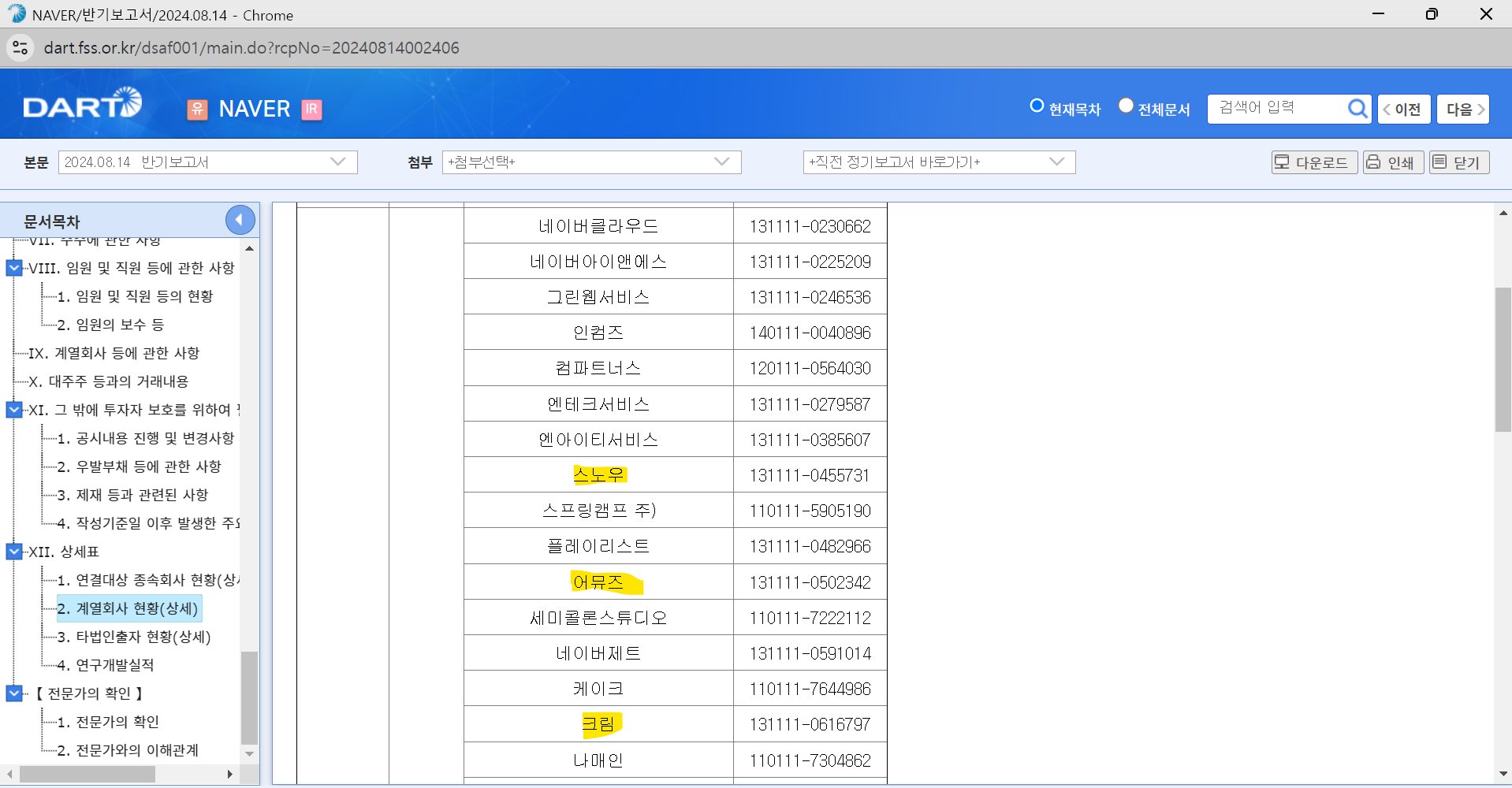
Task: Collapse XI. 그 밖에 투자자 보호 node
Action: click(x=14, y=410)
